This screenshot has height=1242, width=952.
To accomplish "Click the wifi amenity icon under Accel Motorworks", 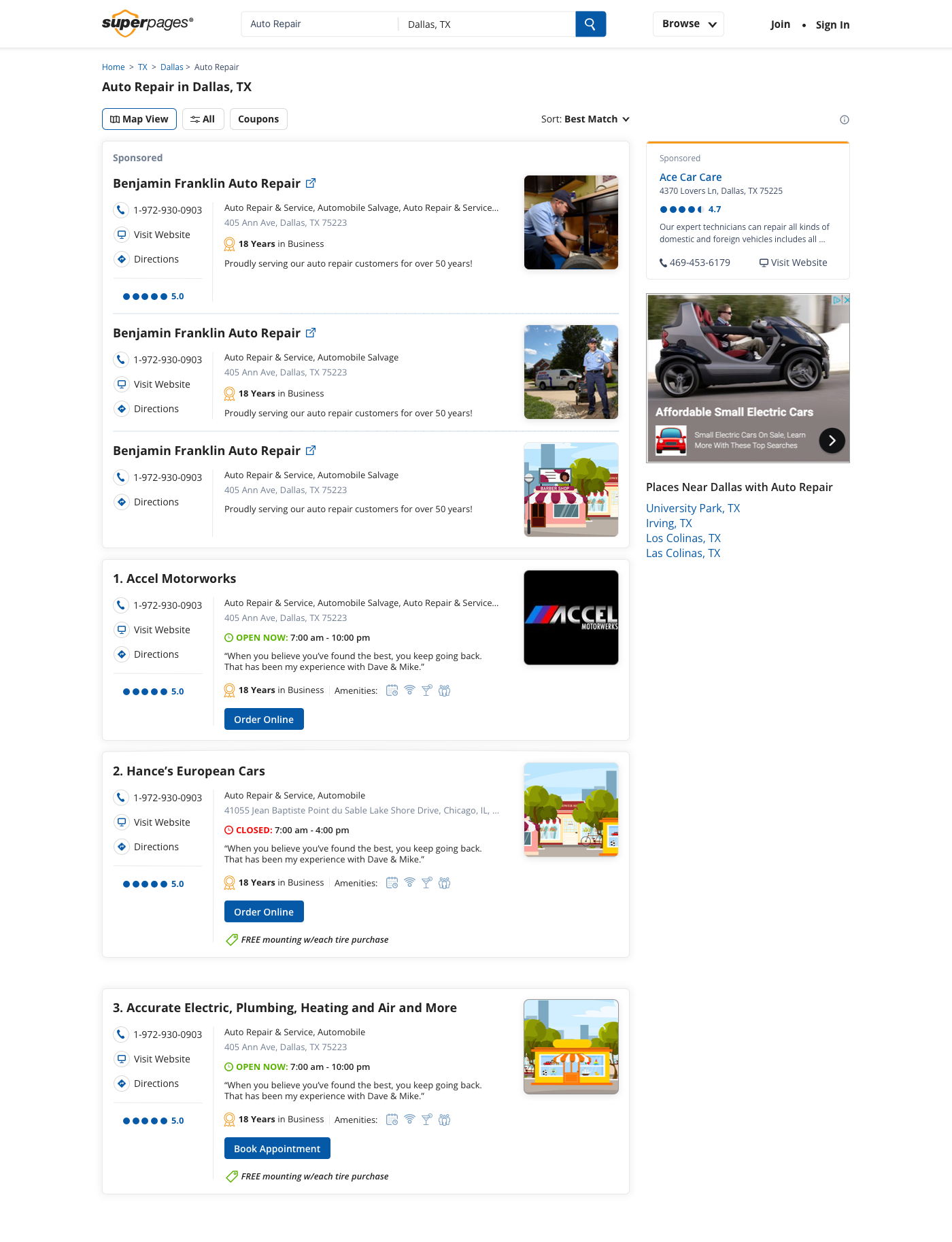I will click(409, 690).
